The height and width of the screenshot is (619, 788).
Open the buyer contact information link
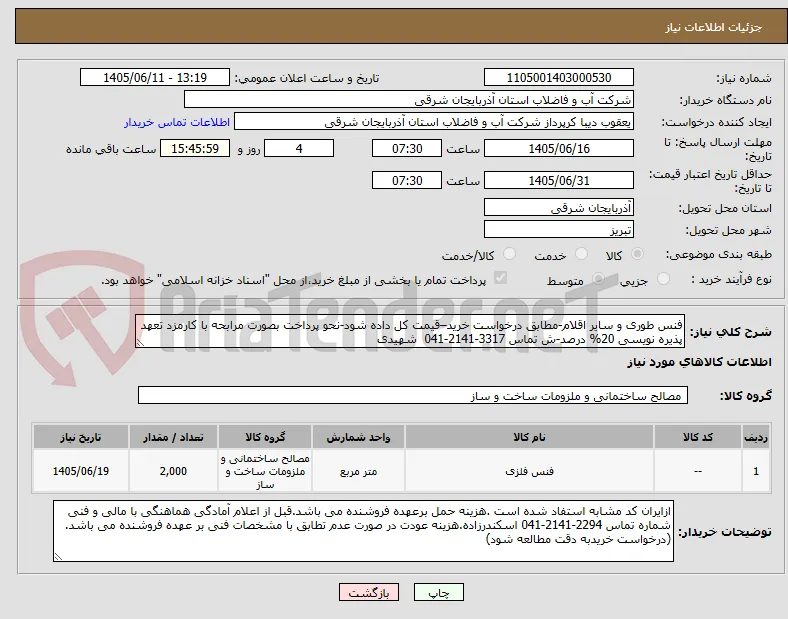click(x=177, y=122)
